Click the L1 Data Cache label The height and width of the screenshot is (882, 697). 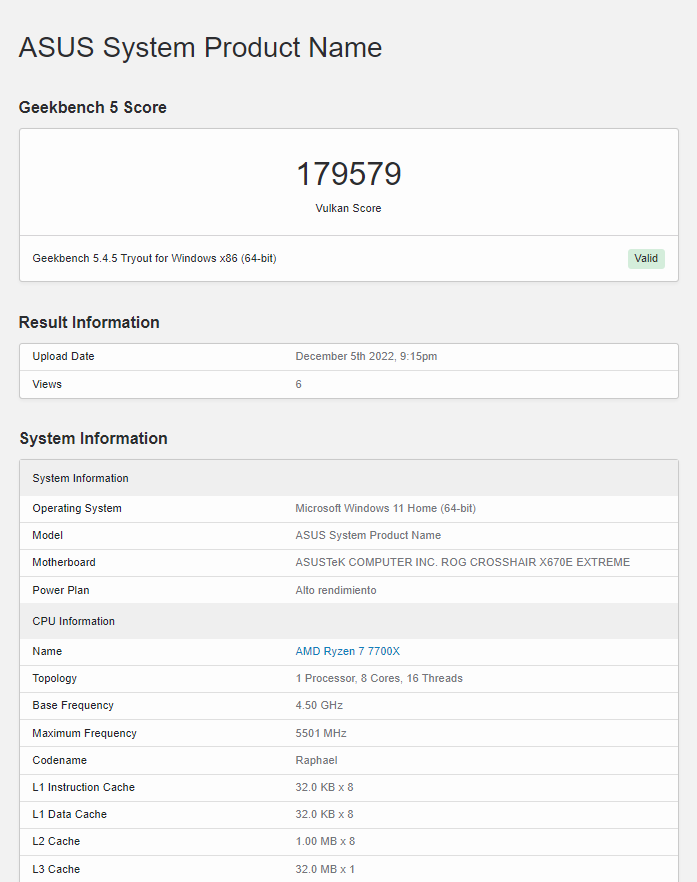[x=69, y=814]
